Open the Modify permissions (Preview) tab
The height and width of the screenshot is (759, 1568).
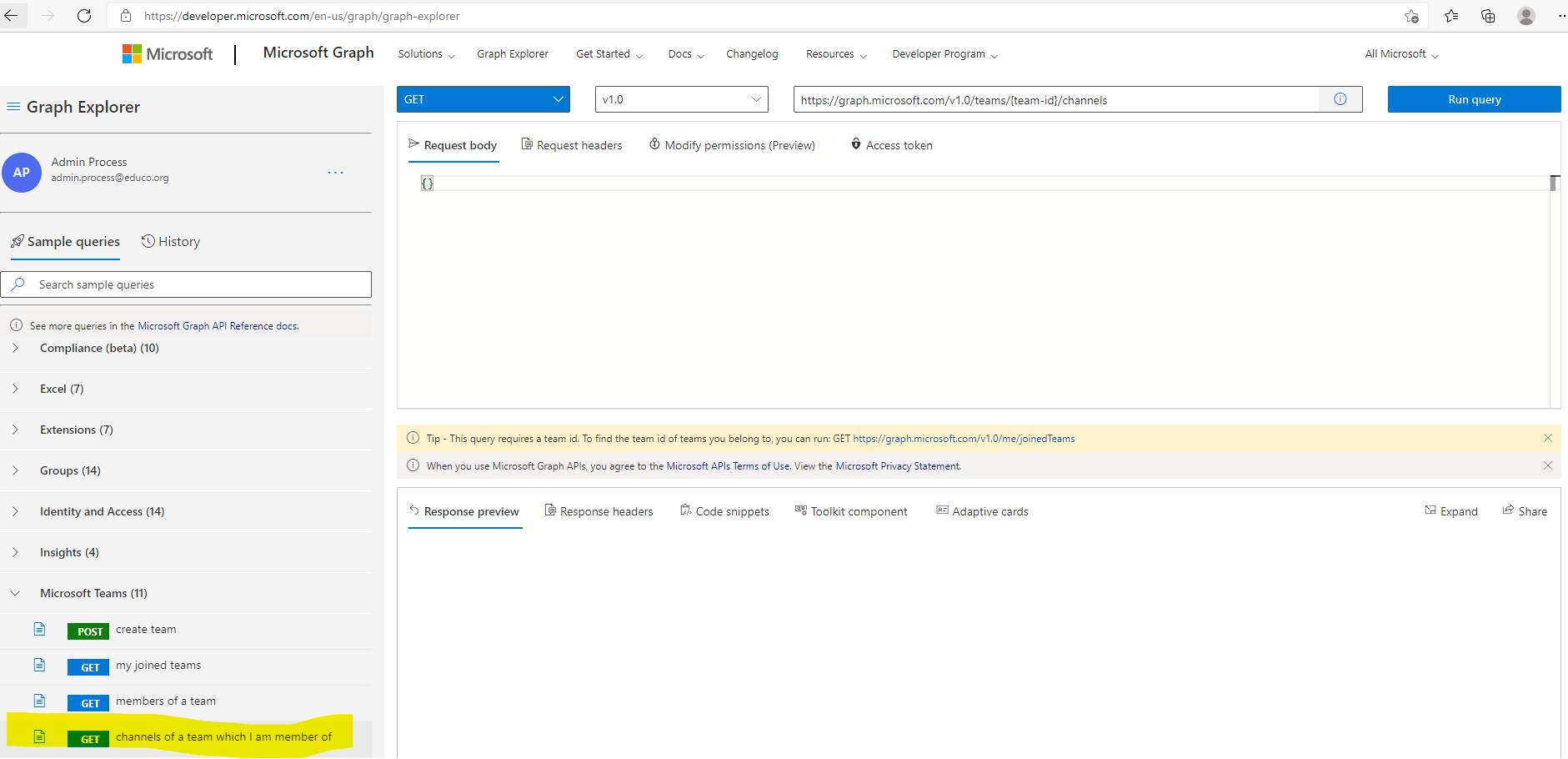coord(732,145)
